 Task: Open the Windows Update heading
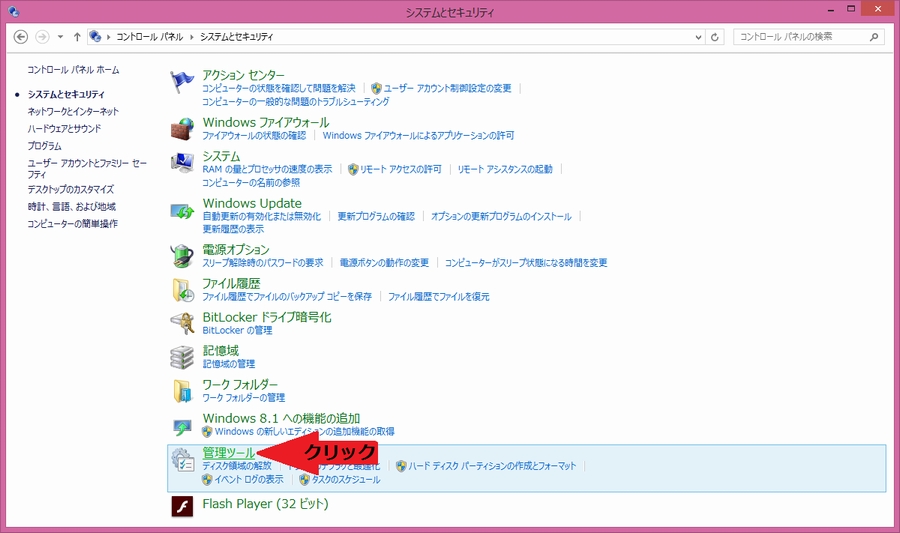click(x=252, y=203)
